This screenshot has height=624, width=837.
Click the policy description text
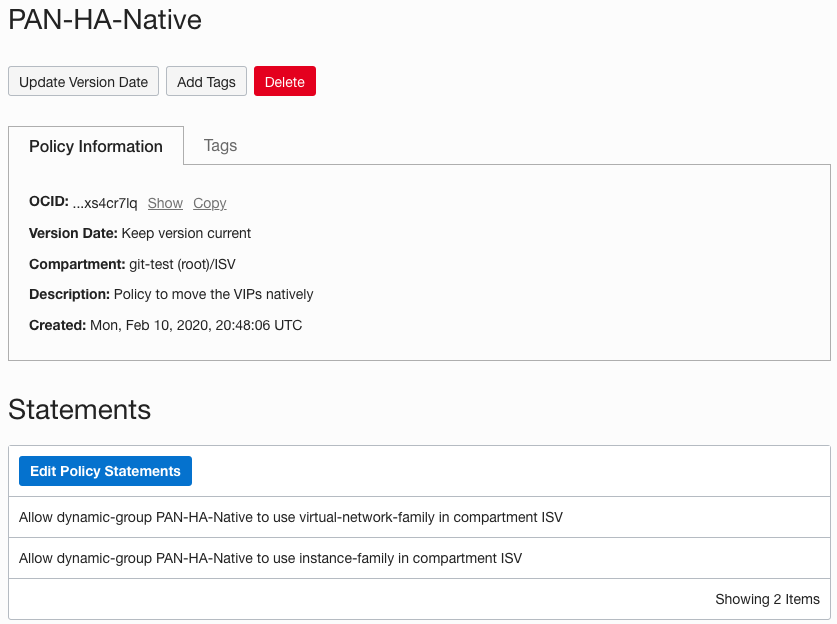(x=213, y=294)
